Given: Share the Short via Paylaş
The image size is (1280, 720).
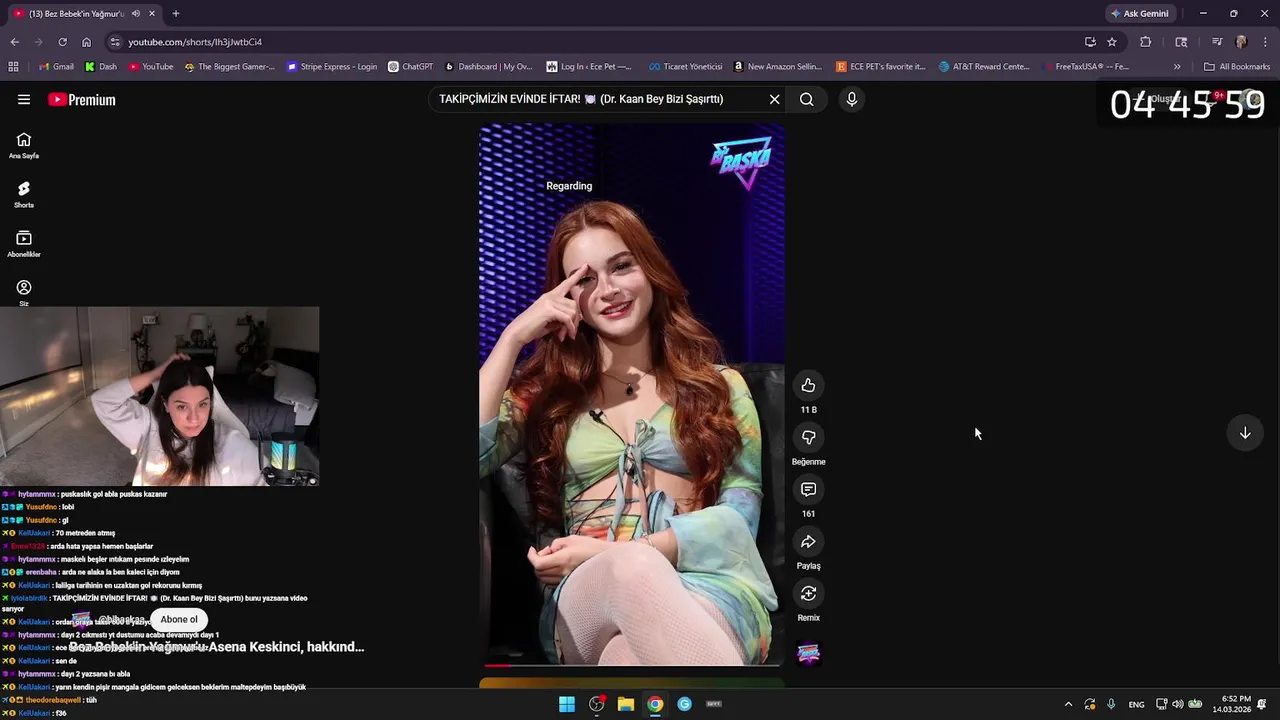Looking at the screenshot, I should (808, 541).
